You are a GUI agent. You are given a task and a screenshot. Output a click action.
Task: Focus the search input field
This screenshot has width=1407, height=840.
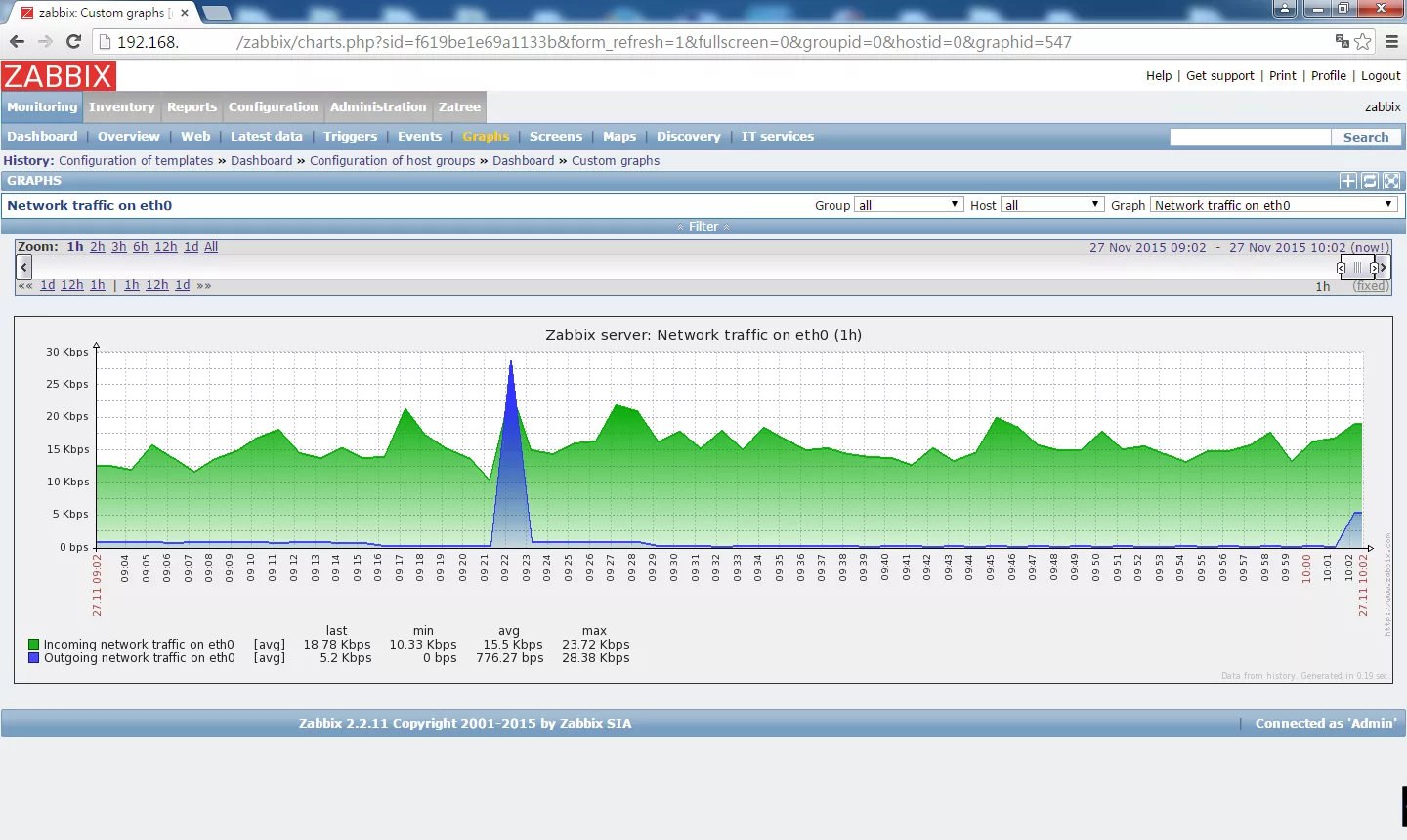(1251, 138)
